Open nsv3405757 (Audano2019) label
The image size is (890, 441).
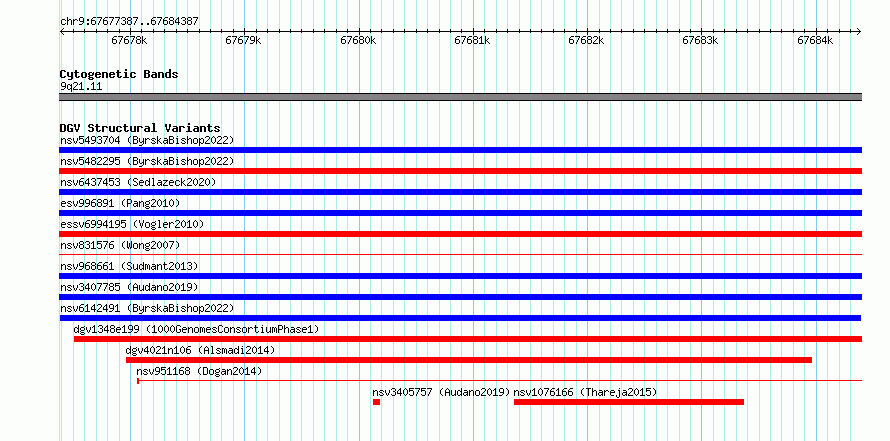click(x=442, y=392)
